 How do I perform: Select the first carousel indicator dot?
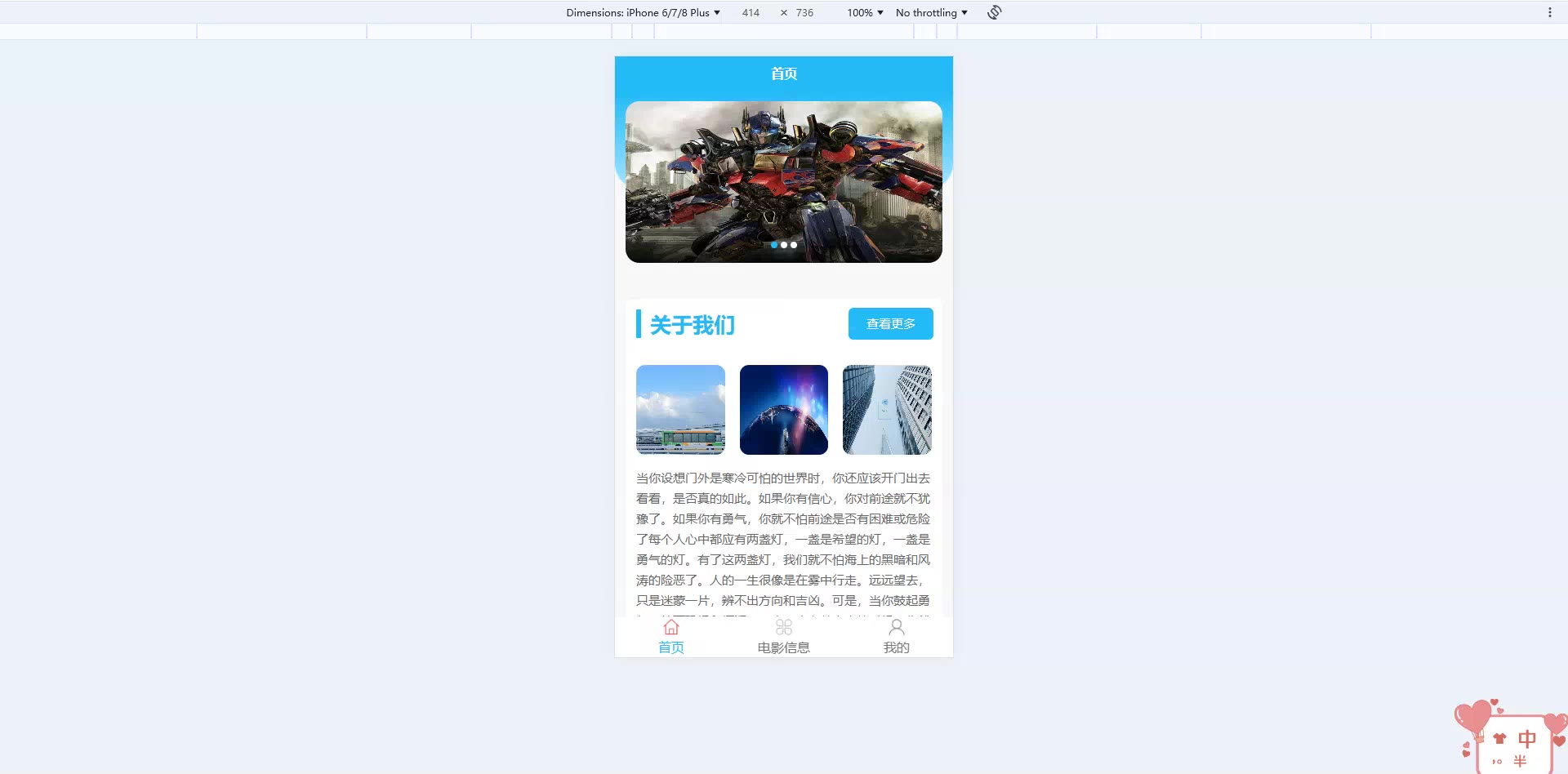click(x=774, y=245)
